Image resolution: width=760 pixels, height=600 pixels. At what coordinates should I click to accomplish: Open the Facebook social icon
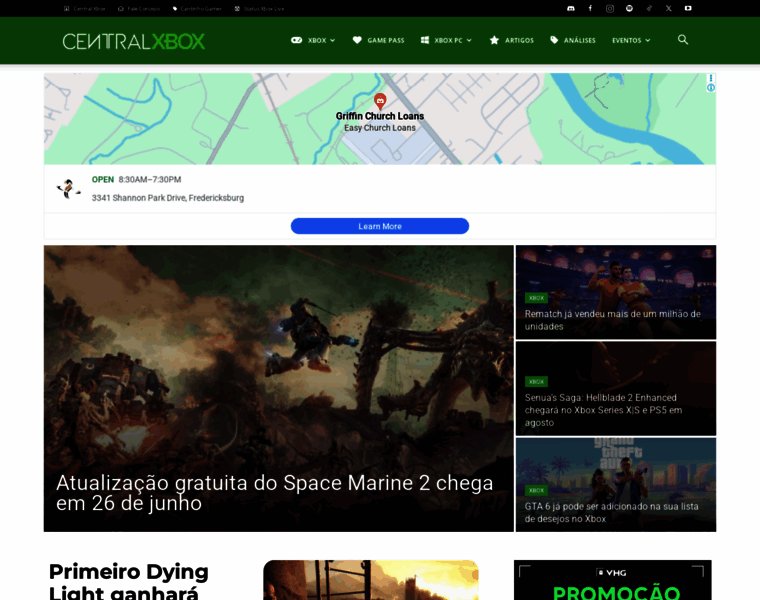click(x=590, y=8)
